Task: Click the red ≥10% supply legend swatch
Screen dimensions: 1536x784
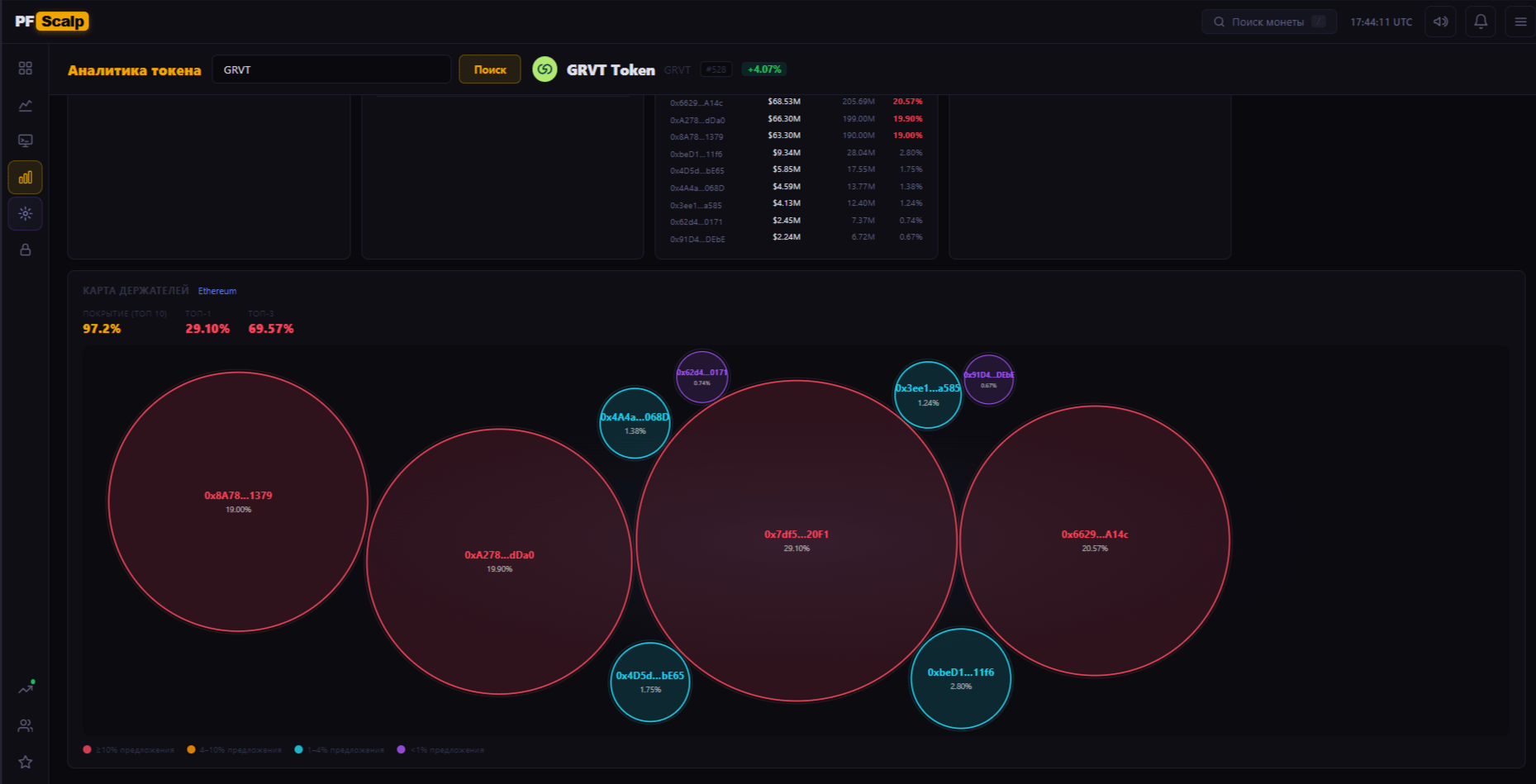Action: (88, 749)
